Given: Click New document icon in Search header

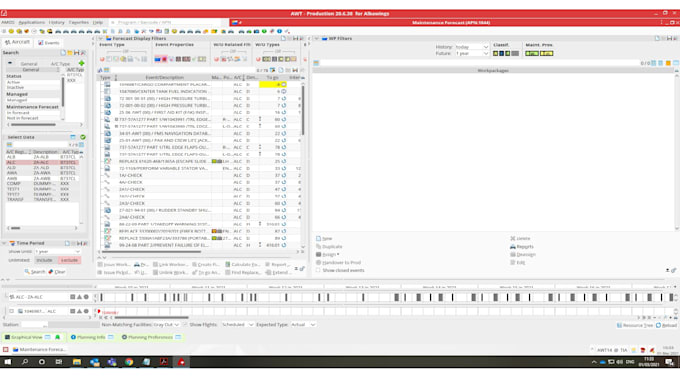Looking at the screenshot, I should [63, 52].
